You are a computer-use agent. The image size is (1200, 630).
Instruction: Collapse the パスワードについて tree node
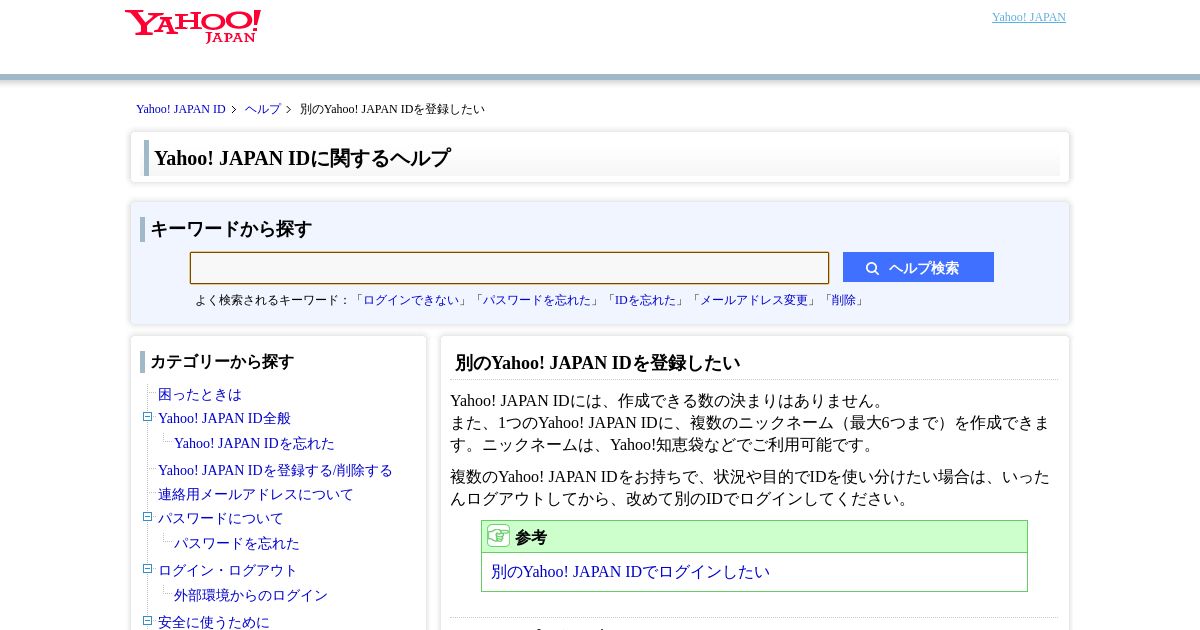coord(147,517)
